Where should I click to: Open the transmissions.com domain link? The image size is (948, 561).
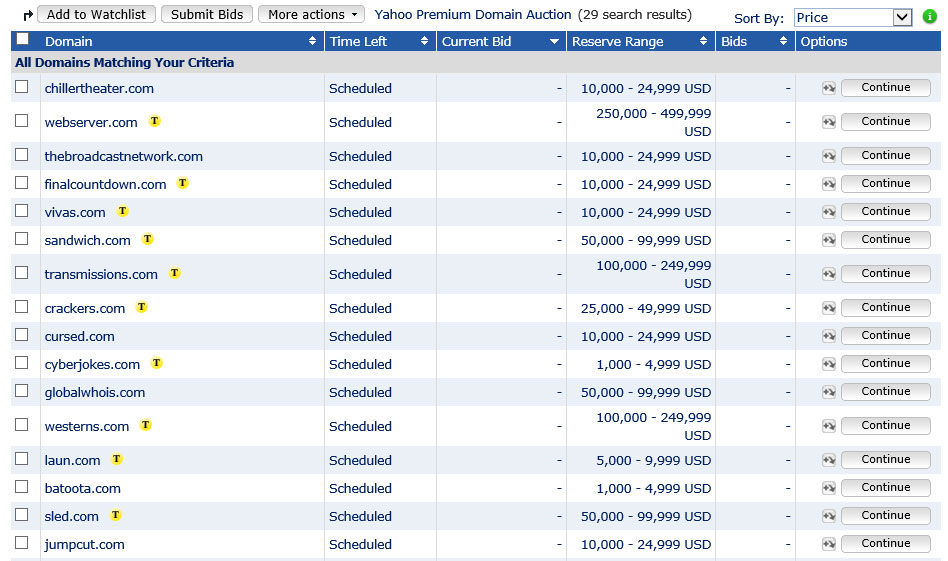101,274
